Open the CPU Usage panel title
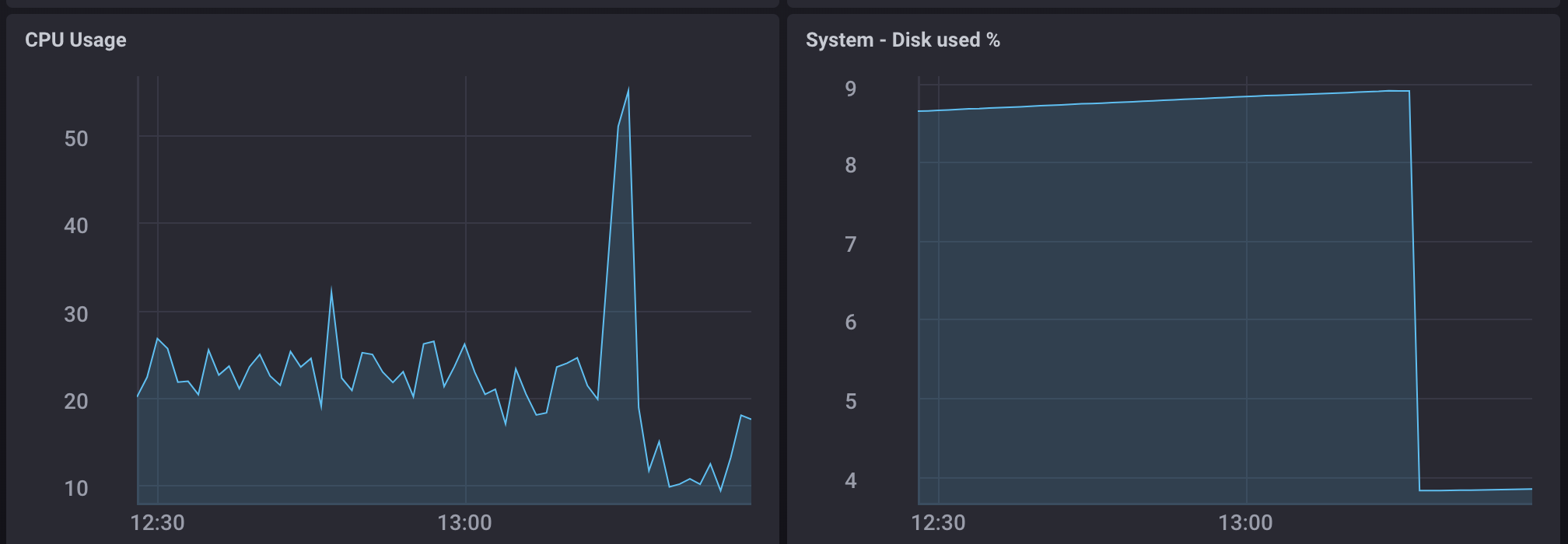This screenshot has height=544, width=1568. [75, 40]
